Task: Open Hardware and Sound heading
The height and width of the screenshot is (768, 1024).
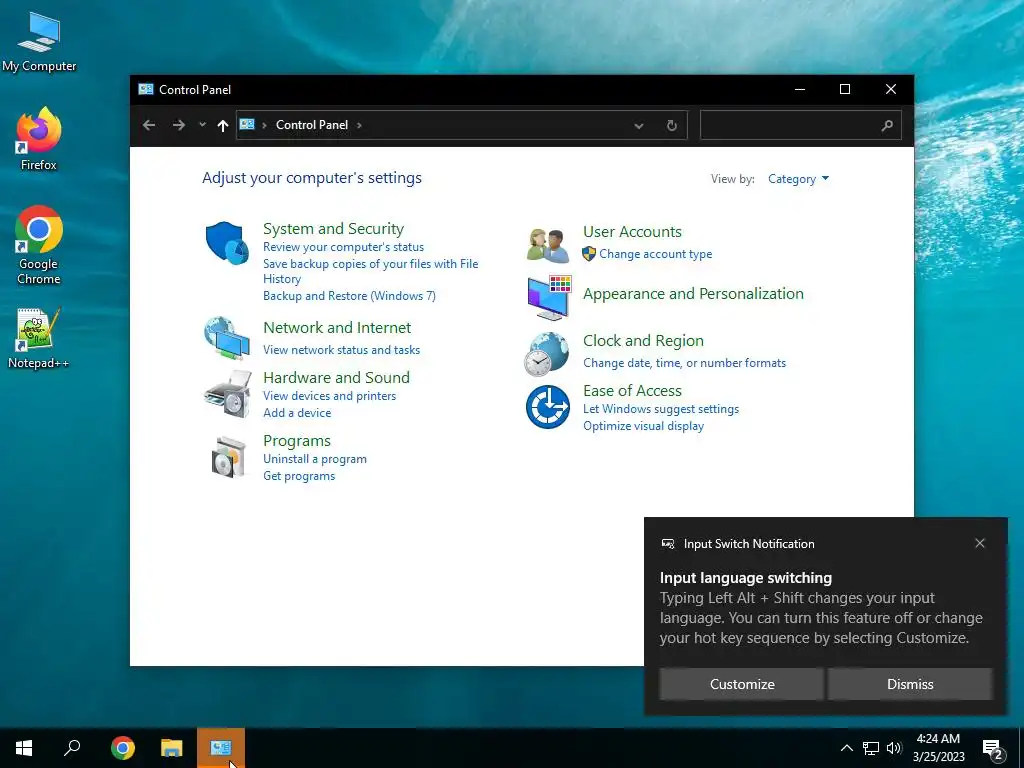Action: pos(336,377)
